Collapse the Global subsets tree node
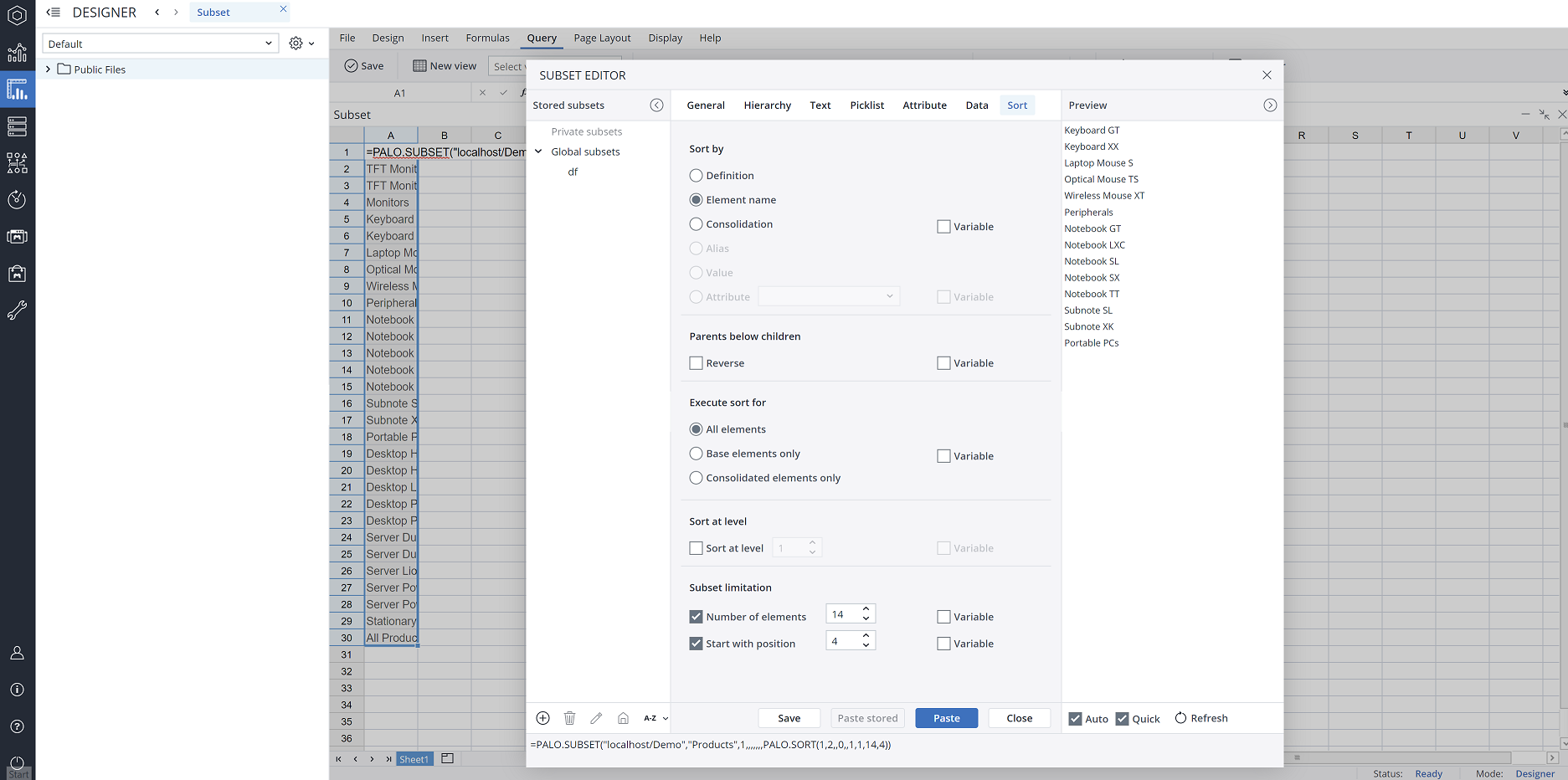This screenshot has height=780, width=1568. pos(538,151)
